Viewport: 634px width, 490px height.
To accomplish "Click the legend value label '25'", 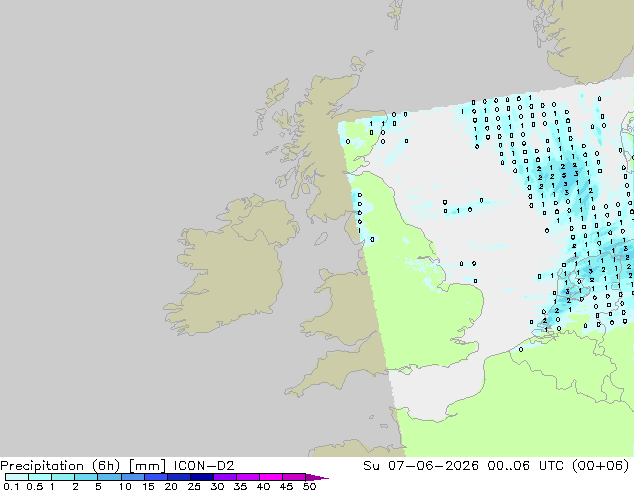I will coord(194,486).
